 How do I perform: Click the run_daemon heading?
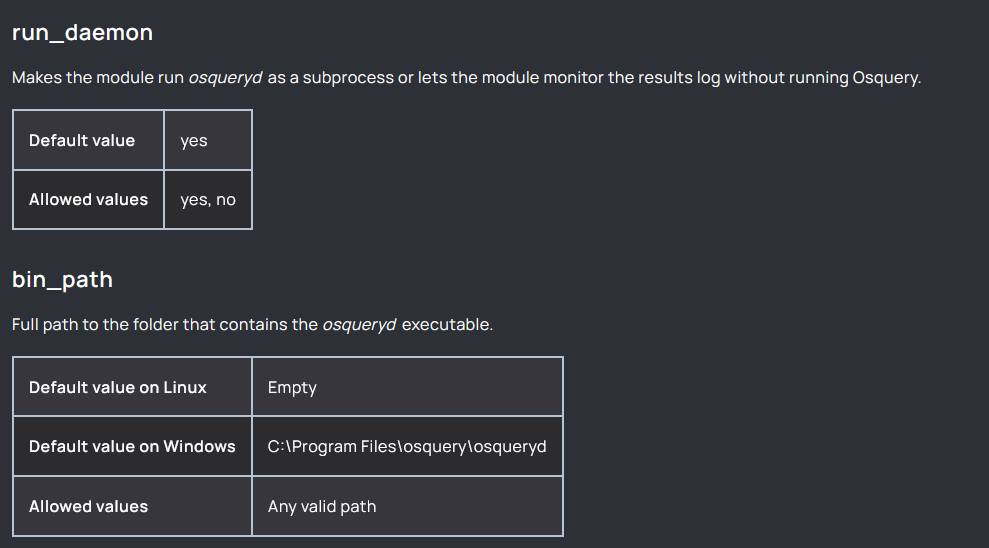tap(83, 33)
